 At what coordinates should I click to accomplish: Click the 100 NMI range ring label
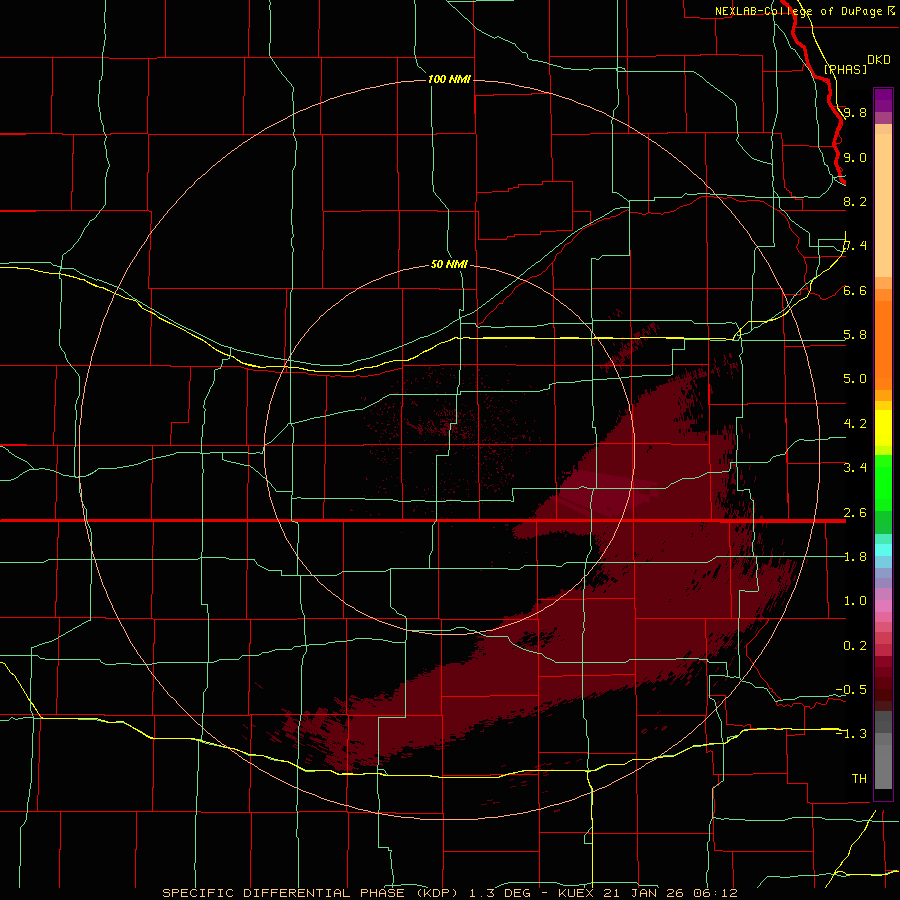click(x=449, y=79)
